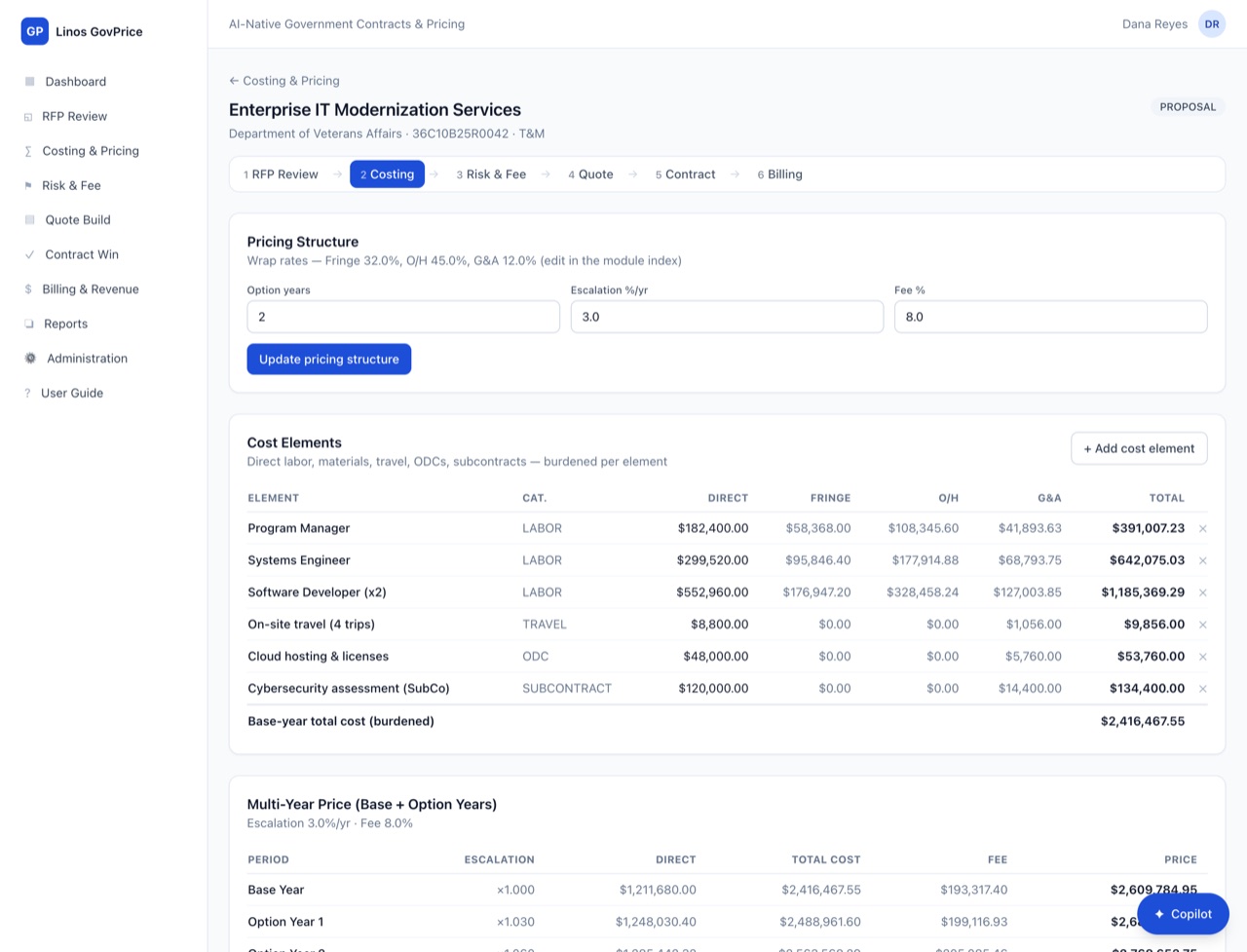Viewport: 1247px width, 952px height.
Task: Click the TRAVEL category cell
Action: click(x=545, y=625)
